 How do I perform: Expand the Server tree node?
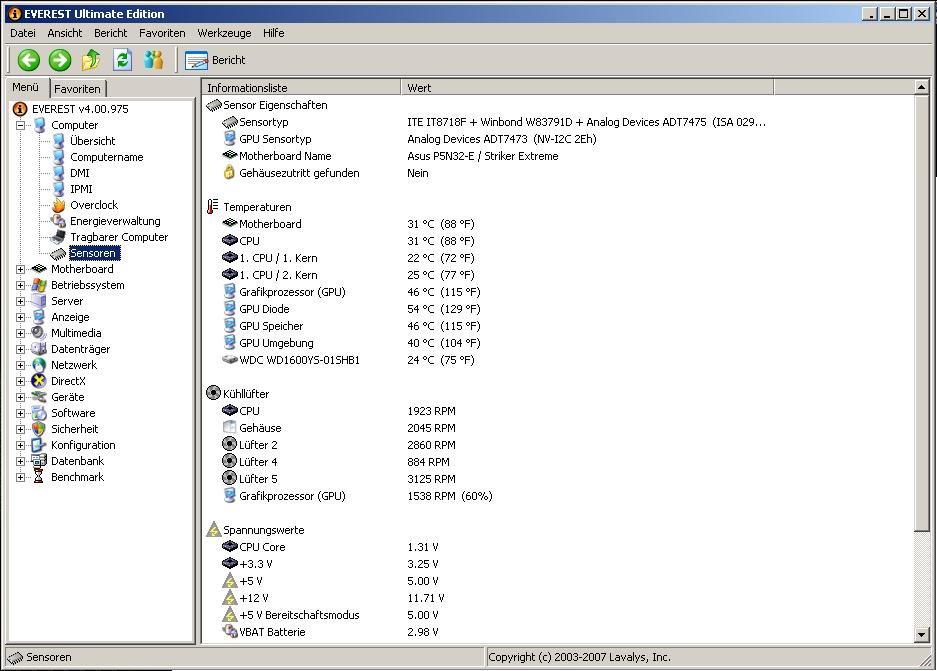click(x=20, y=302)
